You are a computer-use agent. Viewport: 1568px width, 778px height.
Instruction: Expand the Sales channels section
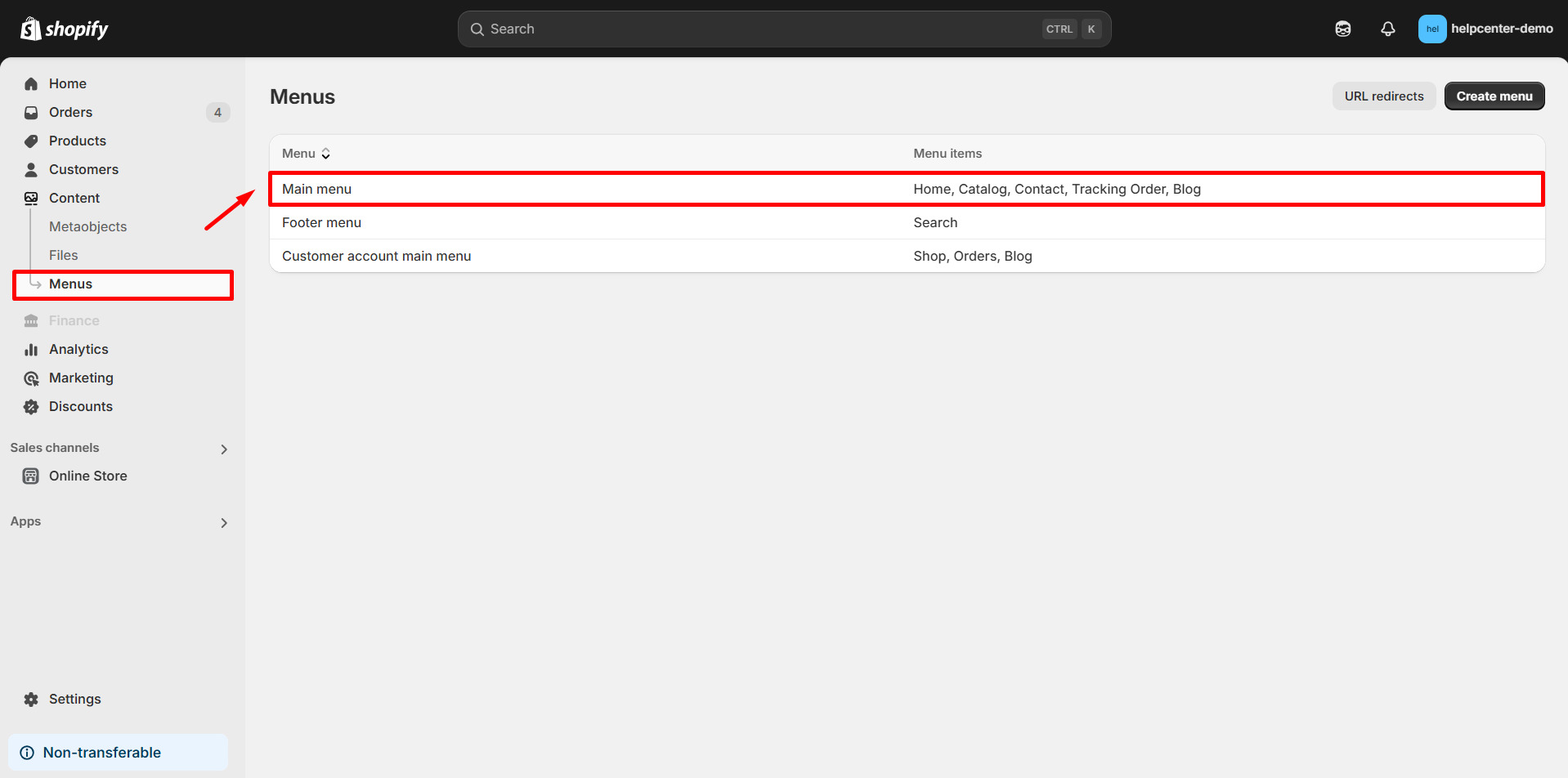click(223, 448)
